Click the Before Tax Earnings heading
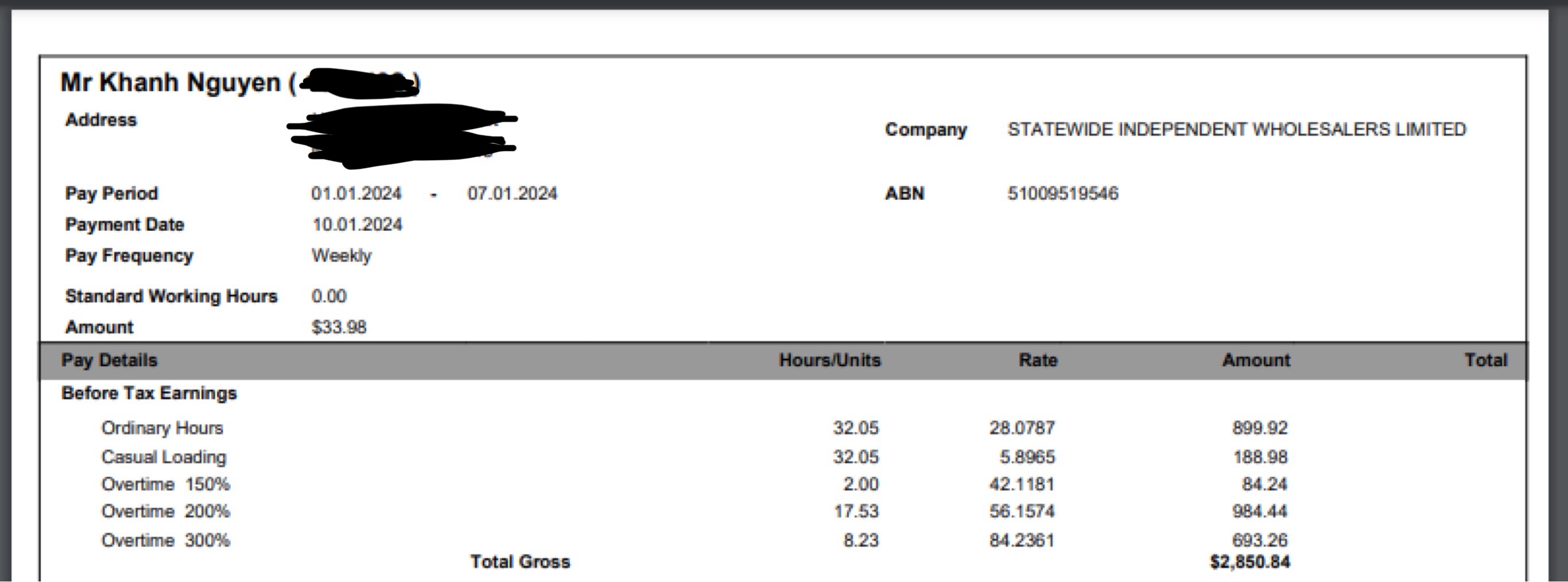This screenshot has width=1568, height=582. point(149,393)
